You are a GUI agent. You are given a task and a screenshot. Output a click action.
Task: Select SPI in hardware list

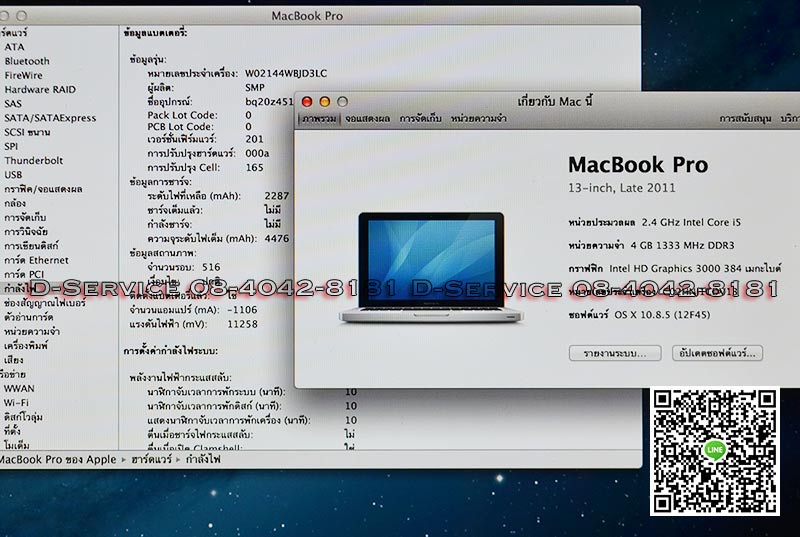click(11, 146)
